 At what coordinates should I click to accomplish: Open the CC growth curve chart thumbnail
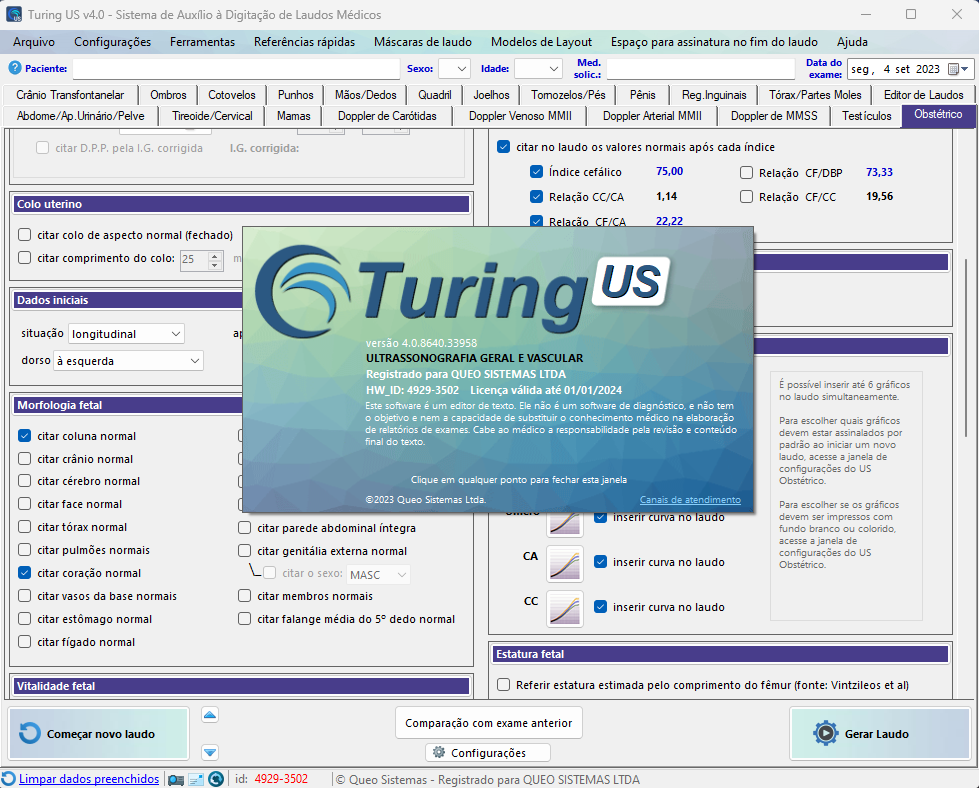565,609
